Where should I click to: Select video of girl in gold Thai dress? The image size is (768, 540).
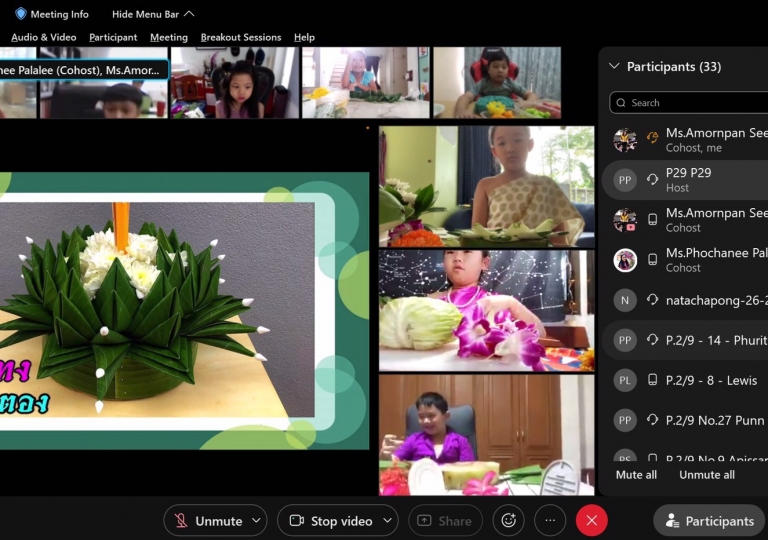click(486, 187)
